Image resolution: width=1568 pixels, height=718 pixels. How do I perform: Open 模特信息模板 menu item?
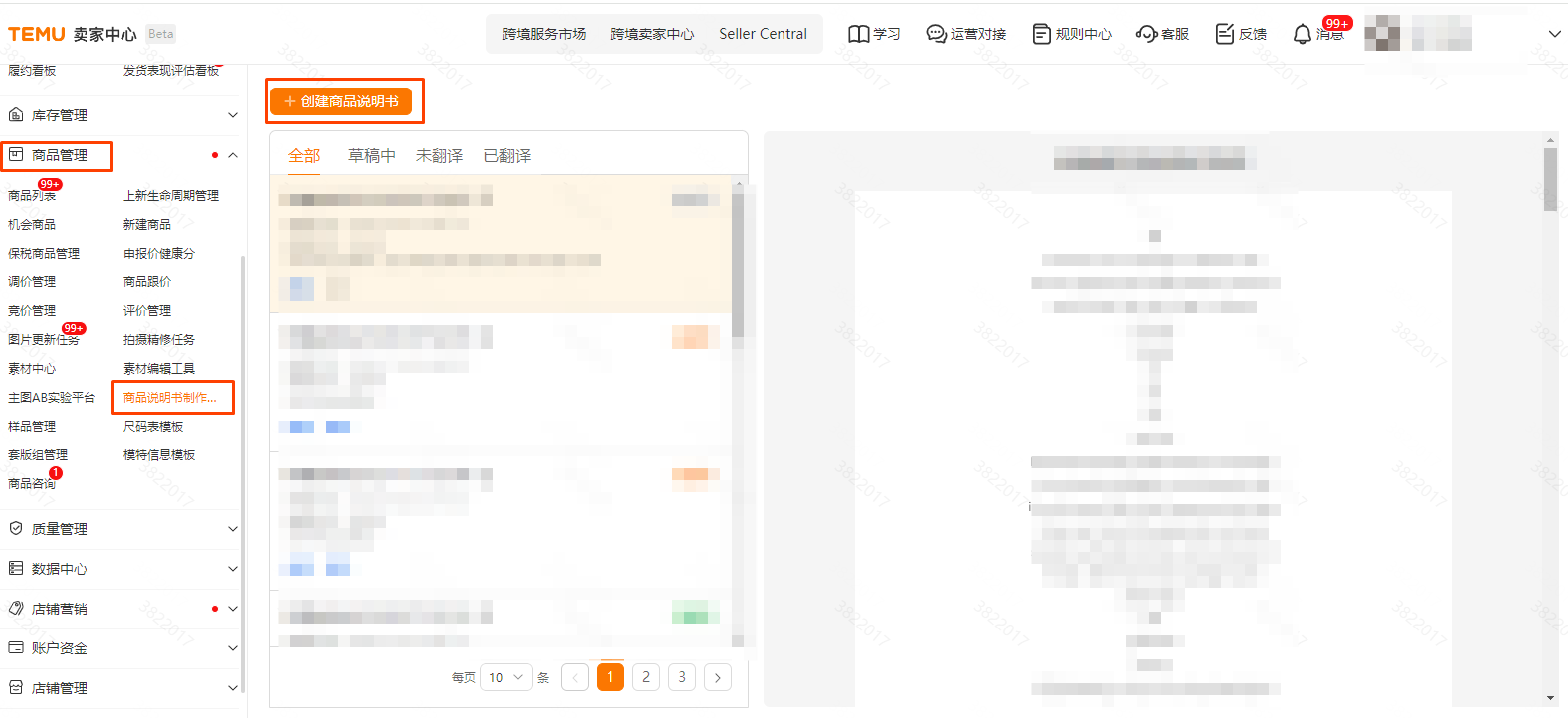[159, 455]
